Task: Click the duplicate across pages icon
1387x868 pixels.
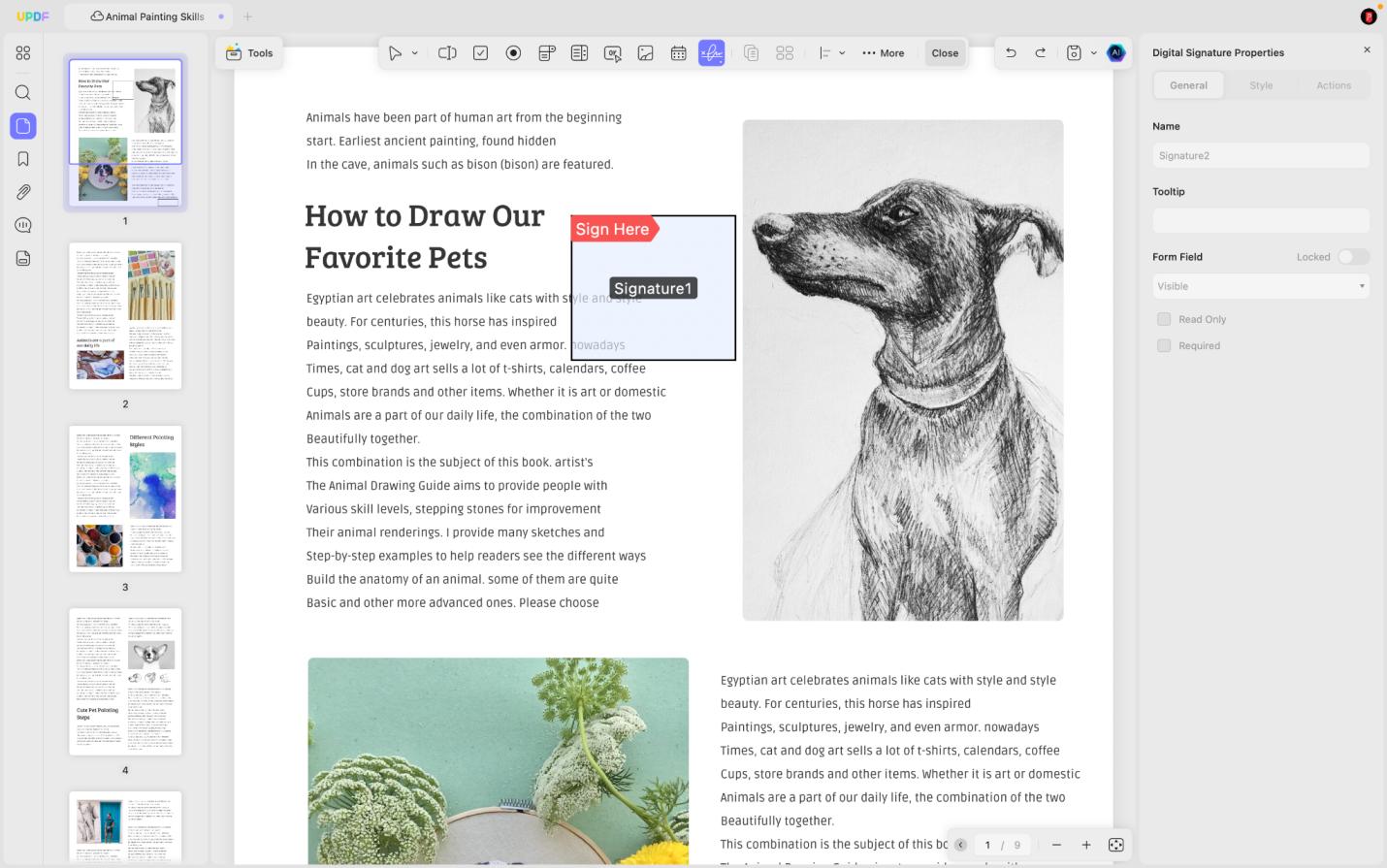Action: coord(751,53)
